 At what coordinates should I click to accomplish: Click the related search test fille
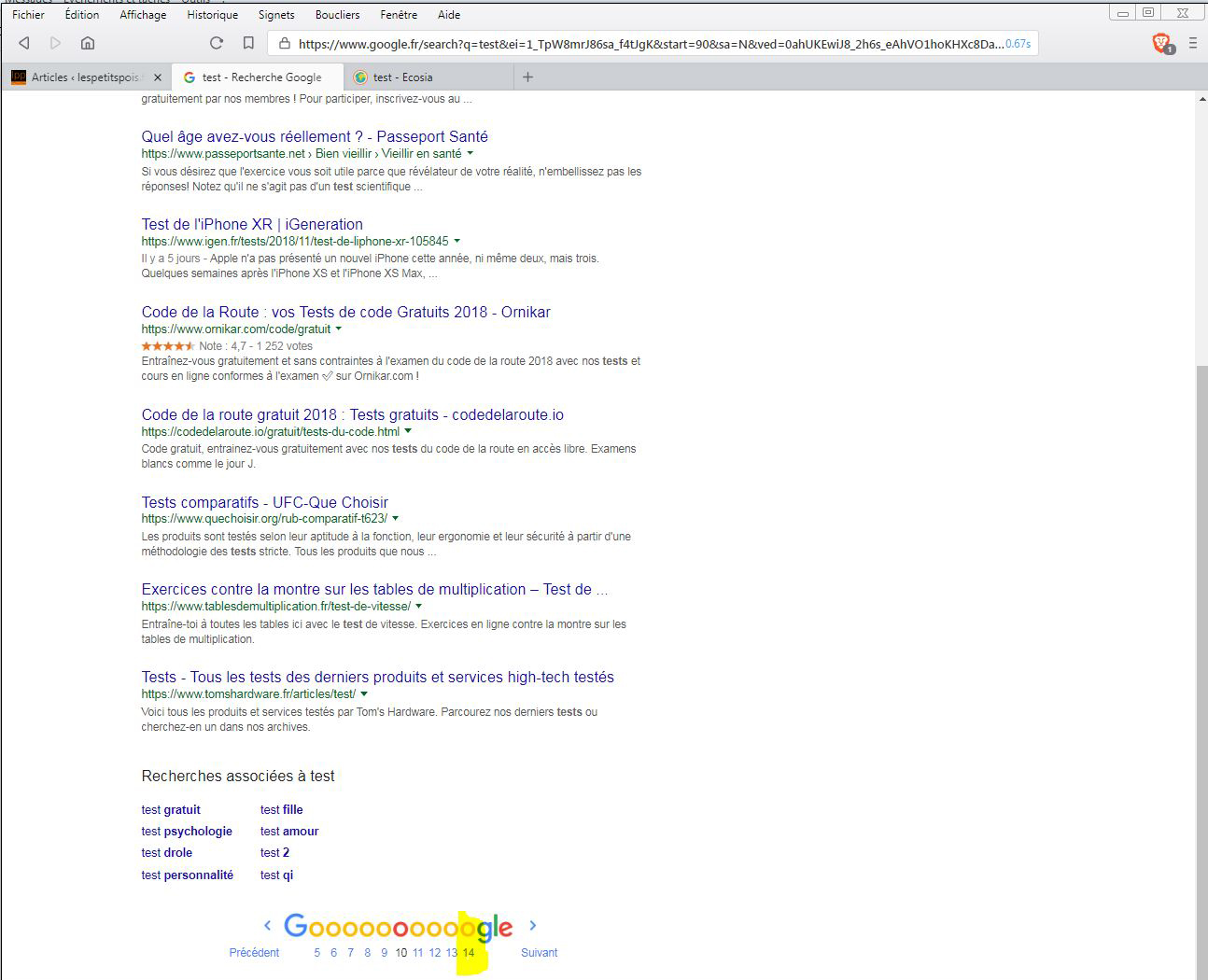click(x=281, y=809)
